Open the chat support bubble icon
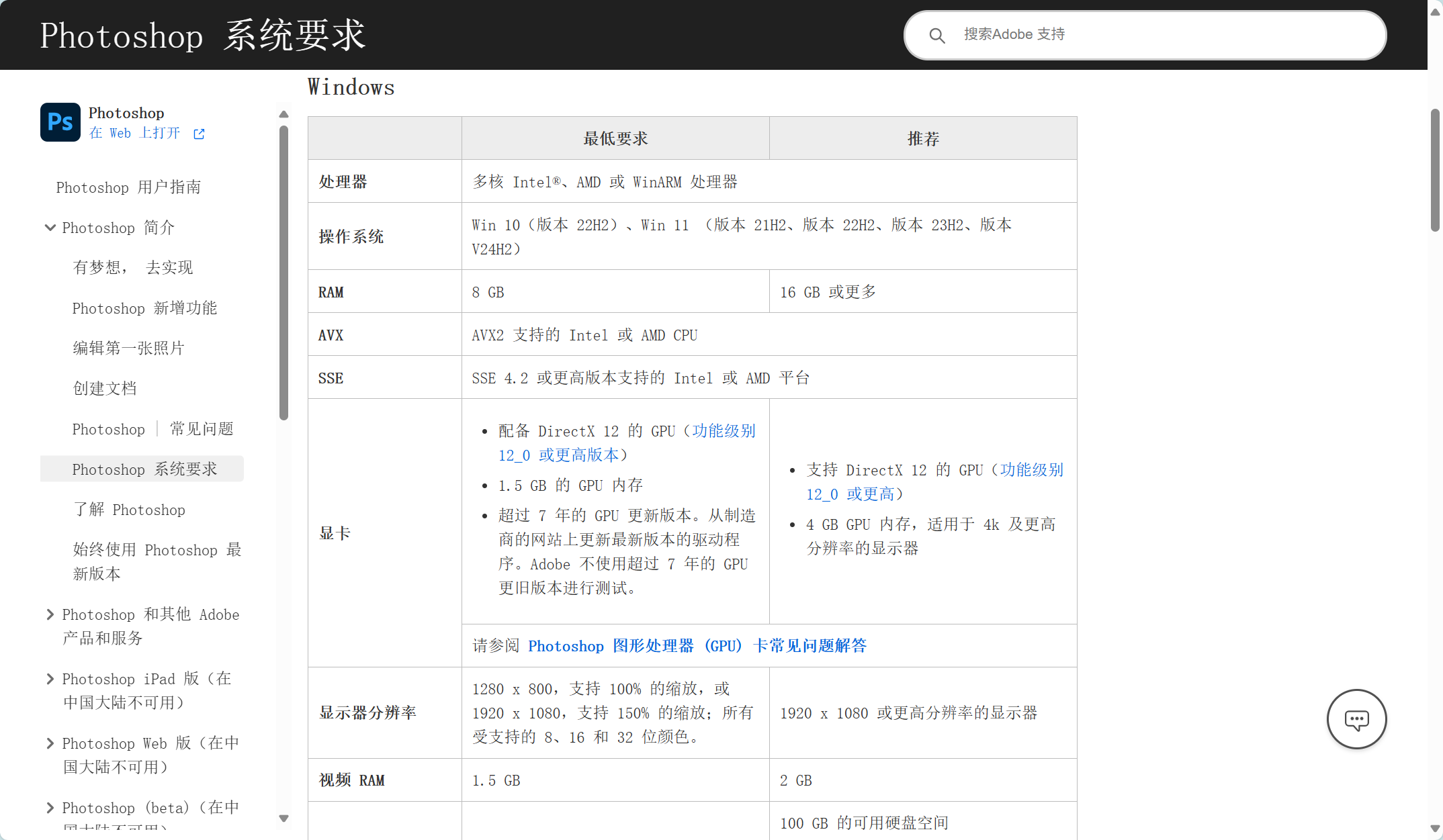Image resolution: width=1443 pixels, height=840 pixels. pos(1356,719)
